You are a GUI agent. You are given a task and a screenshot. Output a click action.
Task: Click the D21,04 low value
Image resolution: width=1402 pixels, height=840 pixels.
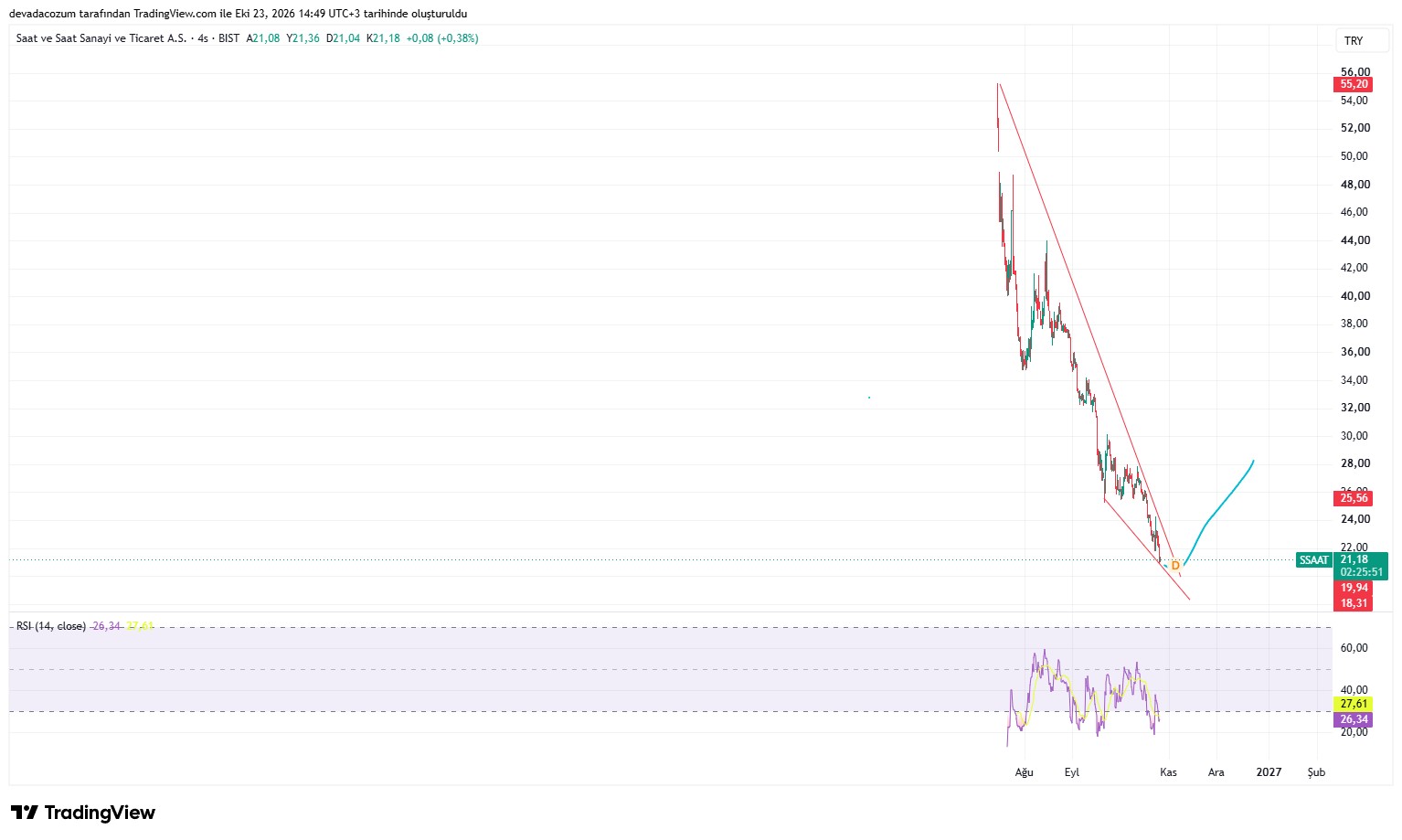(344, 38)
